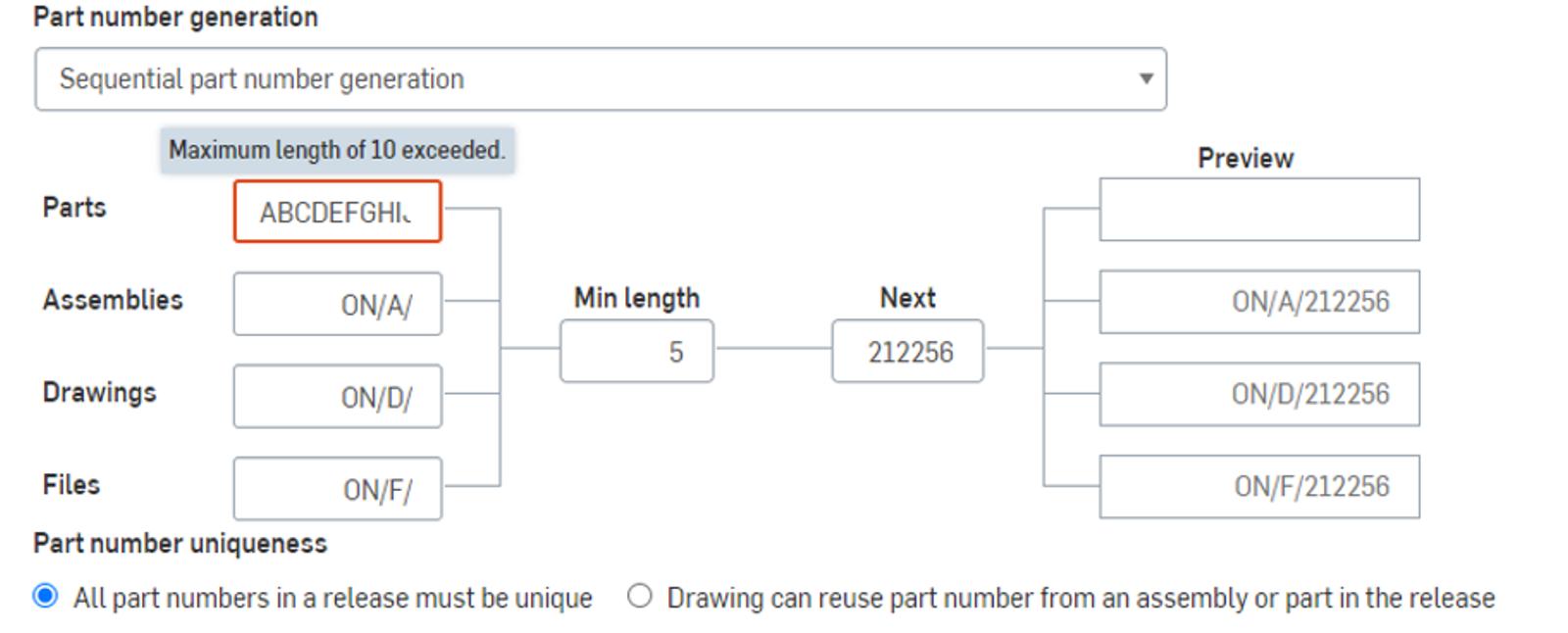Viewport: 1568px width, 633px height.
Task: Click the Parts prefix input field
Action: (337, 212)
